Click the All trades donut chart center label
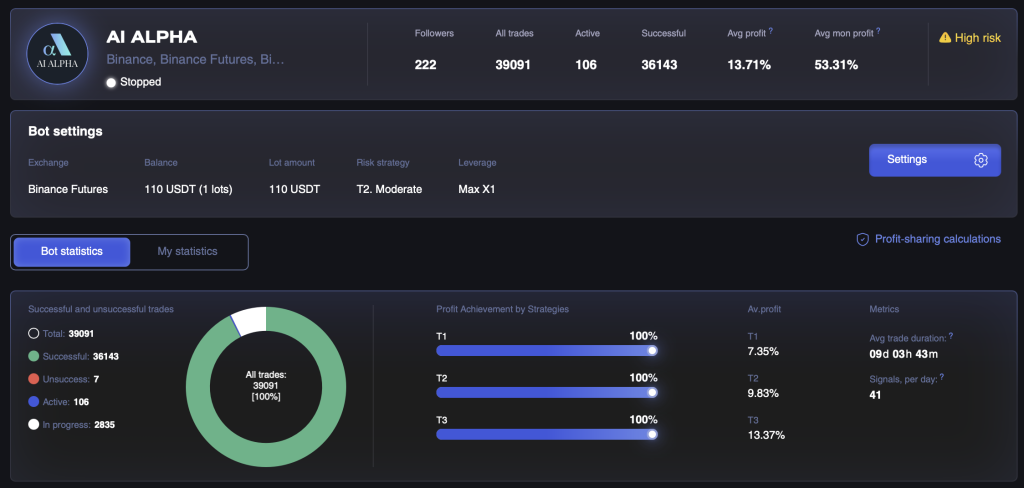 pos(266,385)
